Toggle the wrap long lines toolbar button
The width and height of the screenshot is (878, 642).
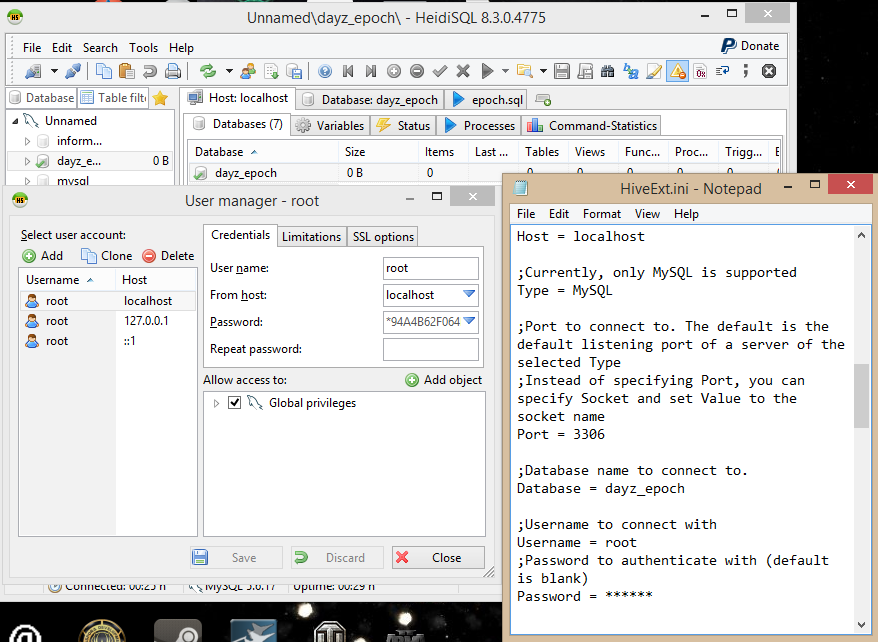[x=722, y=71]
